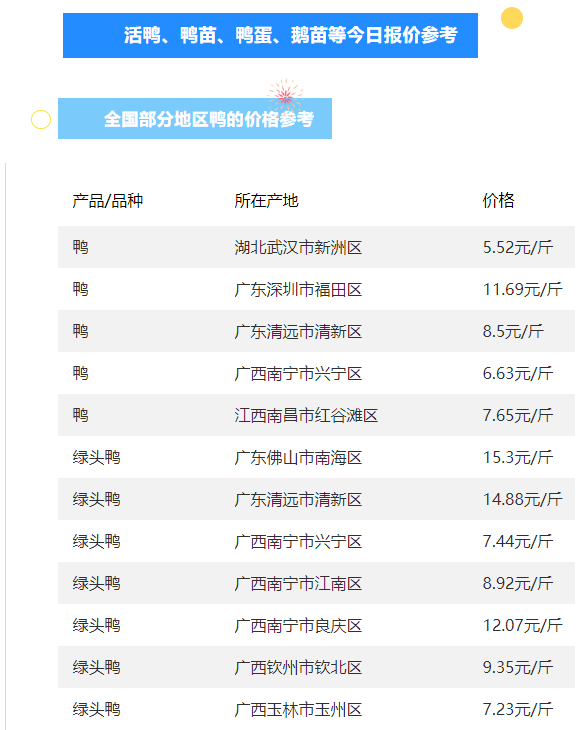Select 绿头鸭 in the 14.88元/斤 row
578x730 pixels.
pos(96,500)
